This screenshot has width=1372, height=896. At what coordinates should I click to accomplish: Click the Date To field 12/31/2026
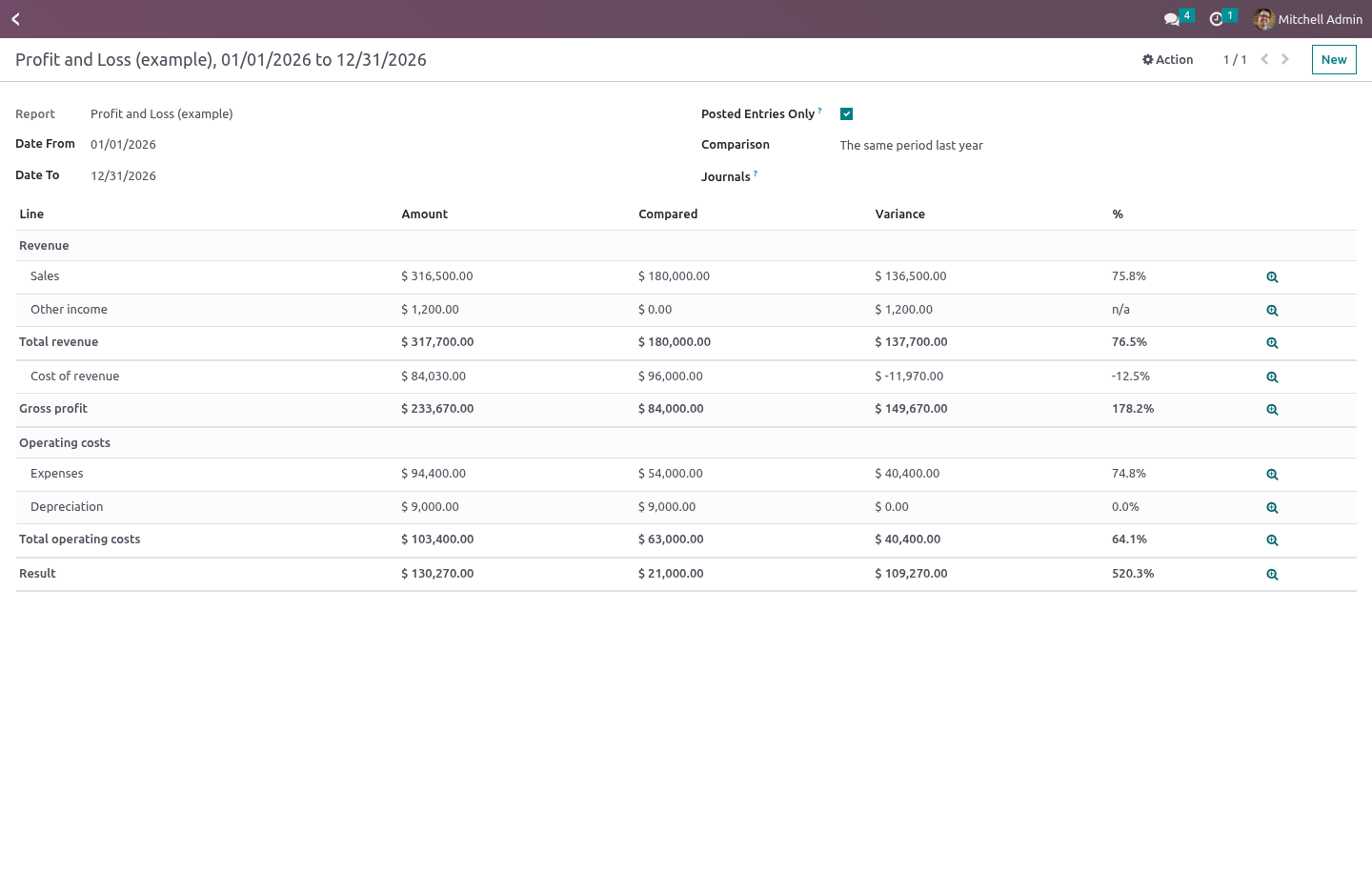[x=123, y=176]
